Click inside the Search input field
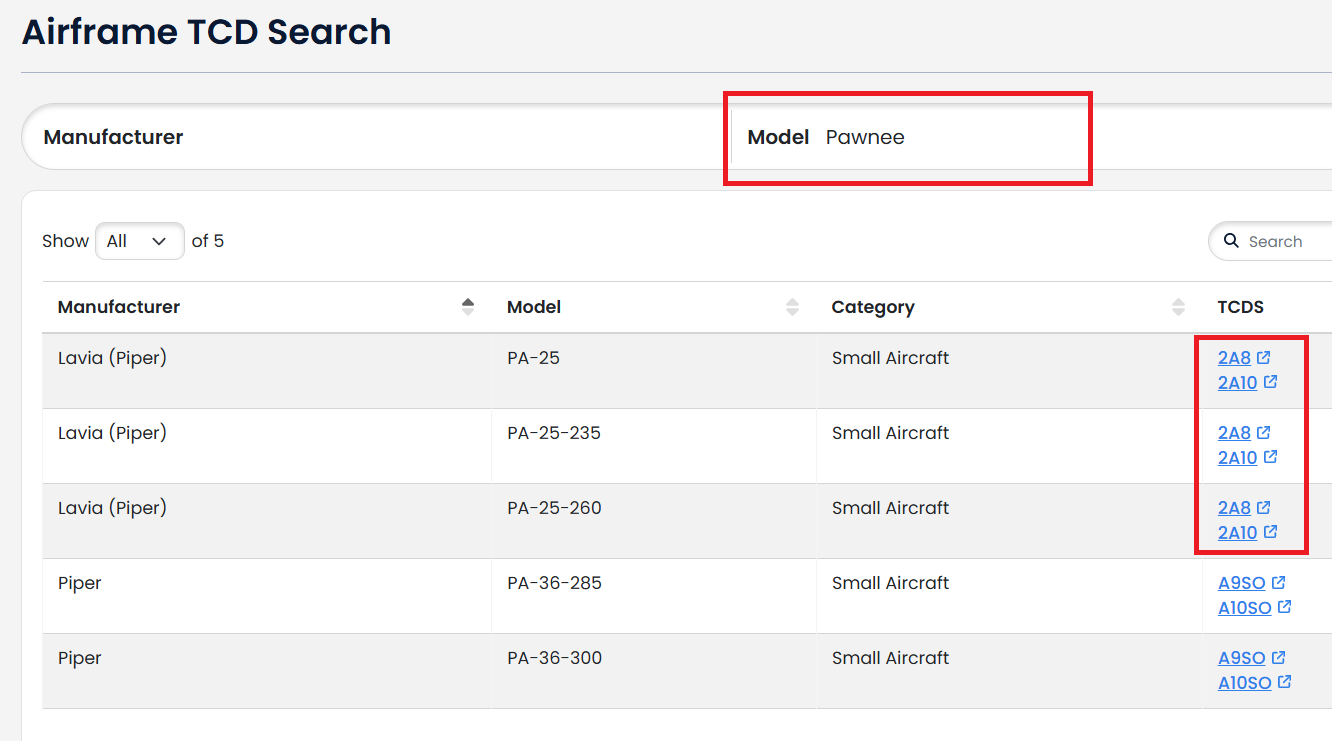Screen dimensions: 1332x741 pos(1290,241)
